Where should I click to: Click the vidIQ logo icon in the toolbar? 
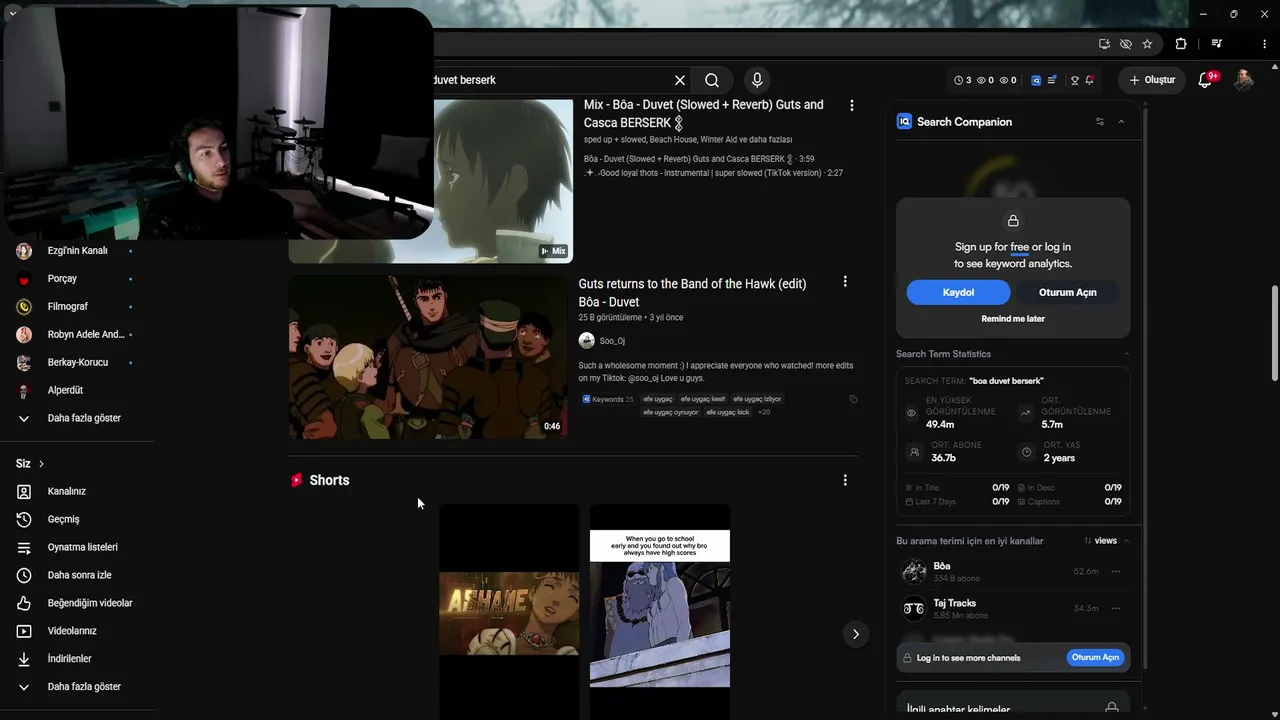point(1036,80)
